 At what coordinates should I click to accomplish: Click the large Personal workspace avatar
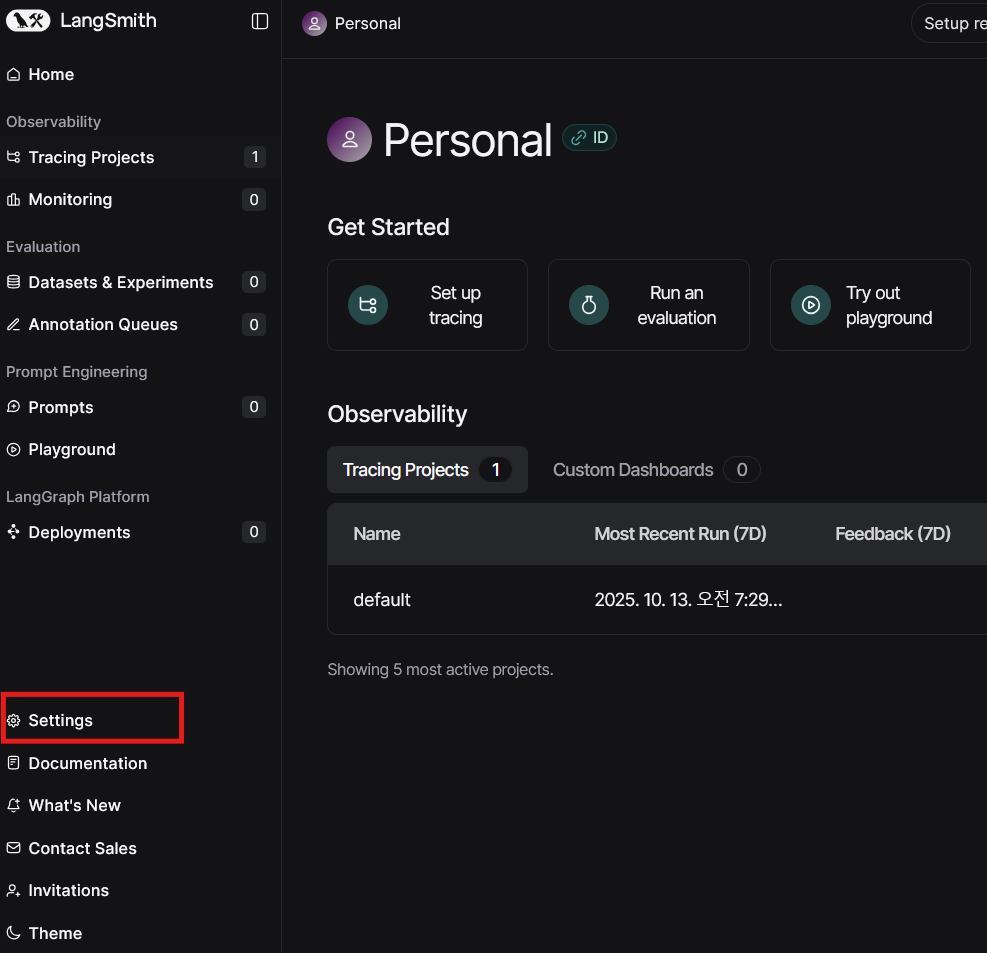point(349,139)
